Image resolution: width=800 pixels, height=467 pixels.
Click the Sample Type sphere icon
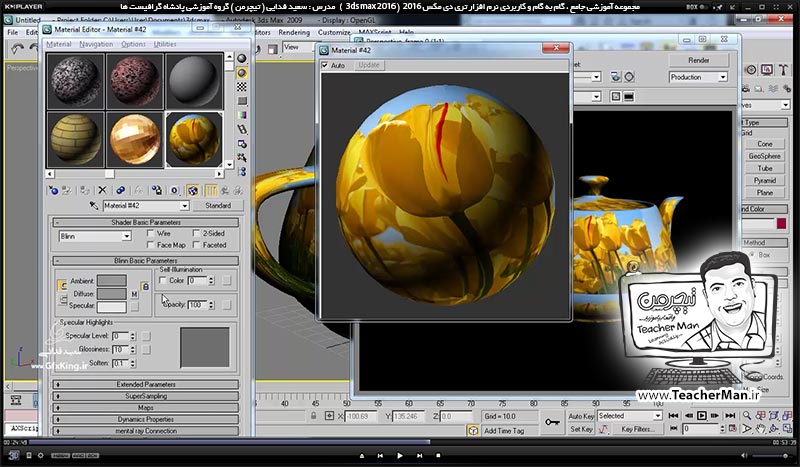[242, 58]
